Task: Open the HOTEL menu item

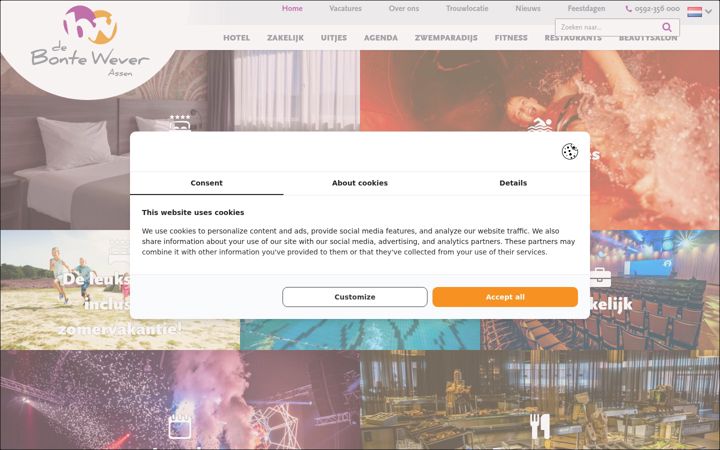Action: [x=236, y=38]
